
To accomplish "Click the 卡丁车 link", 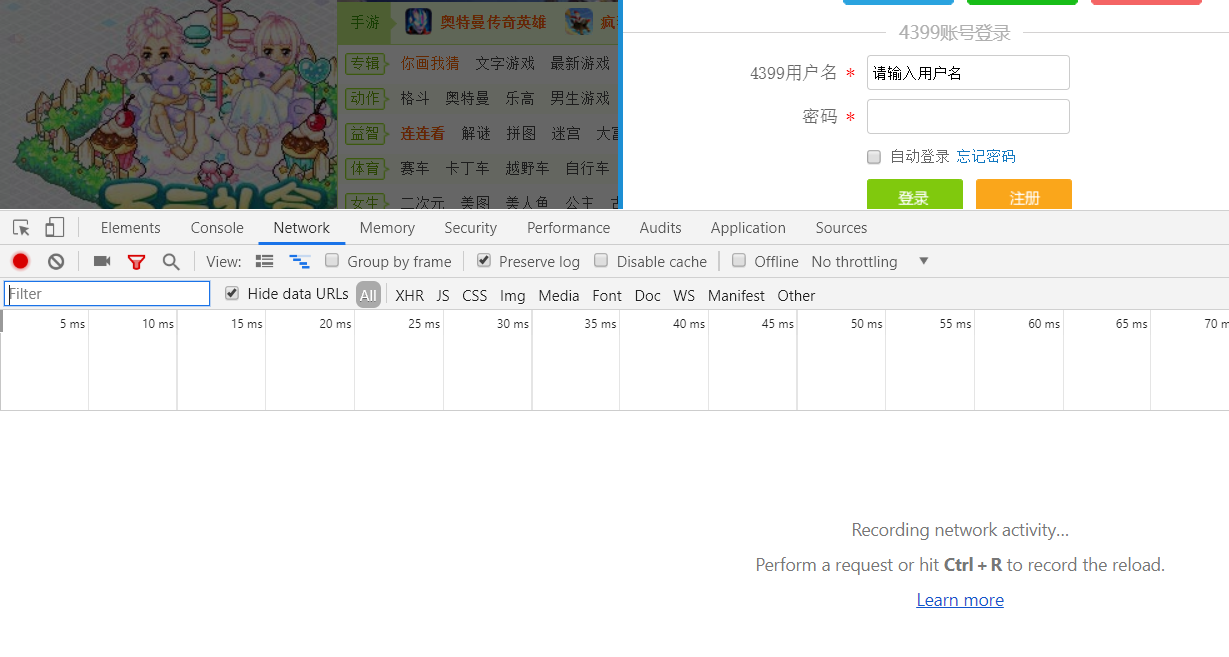I will pyautogui.click(x=467, y=169).
